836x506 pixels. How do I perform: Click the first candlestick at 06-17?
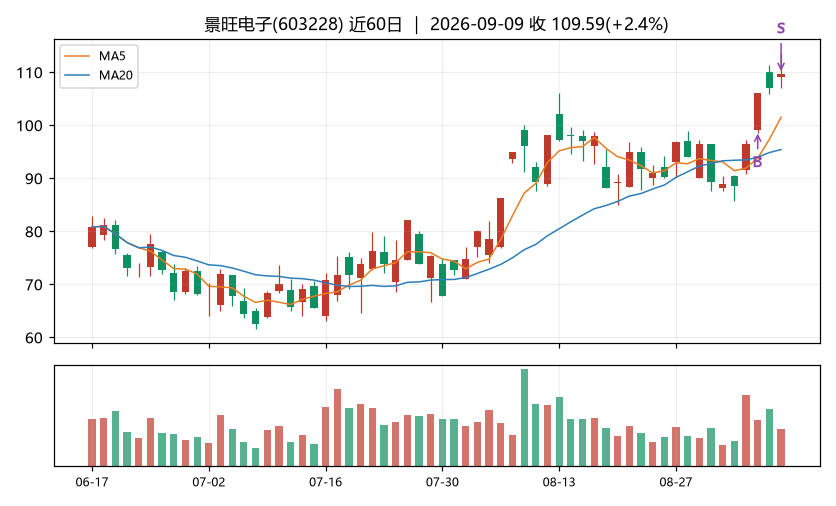[x=92, y=236]
